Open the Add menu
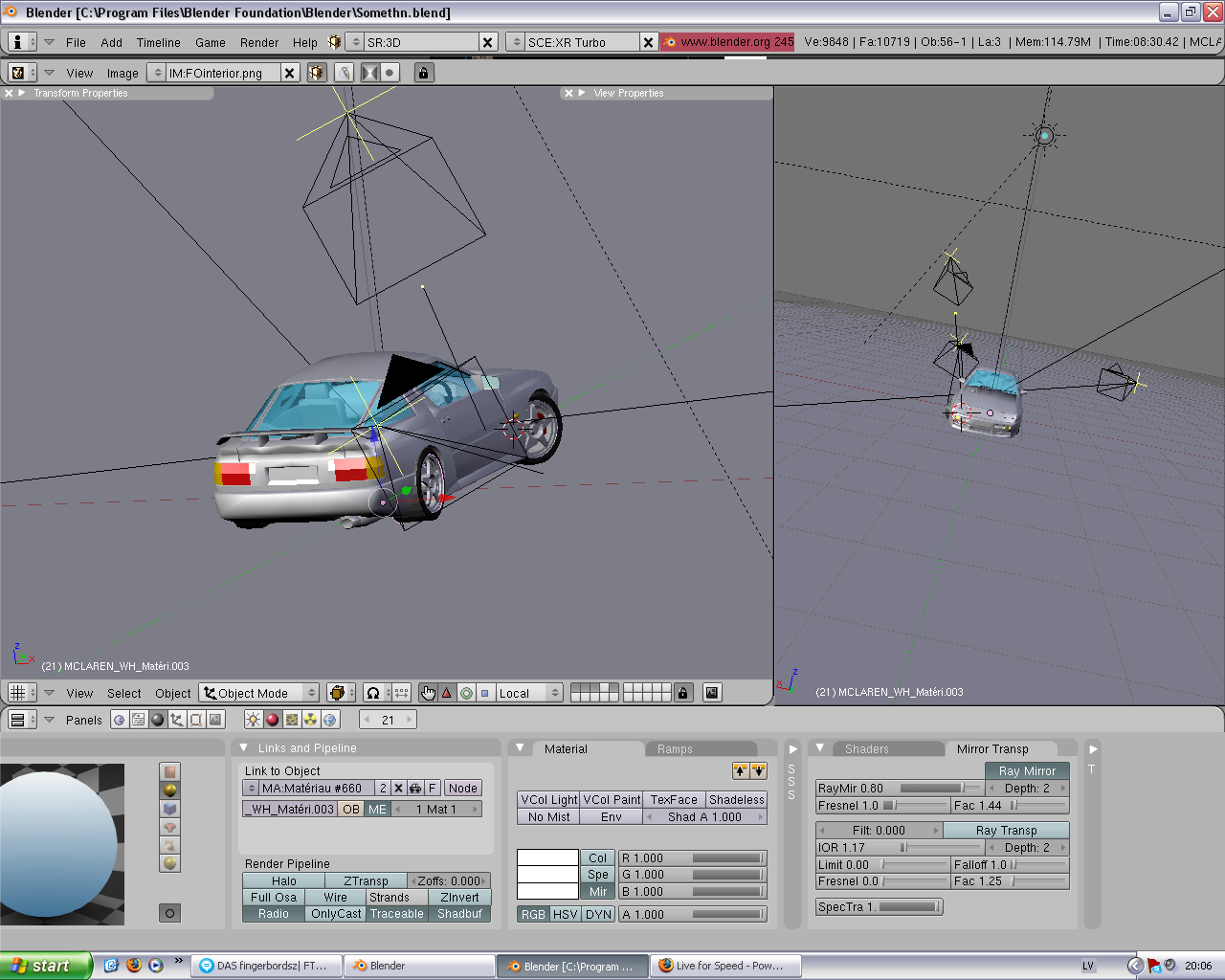Viewport: 1225px width, 980px height. 112,43
